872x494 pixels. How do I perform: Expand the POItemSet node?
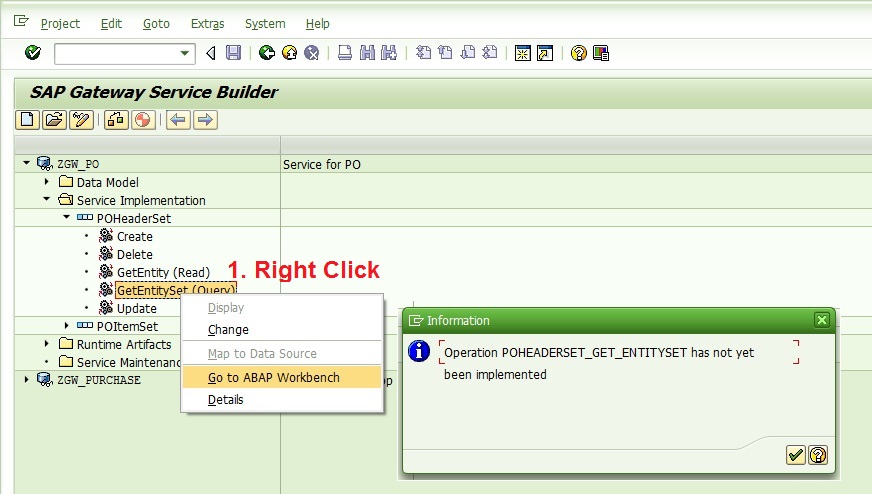point(66,325)
